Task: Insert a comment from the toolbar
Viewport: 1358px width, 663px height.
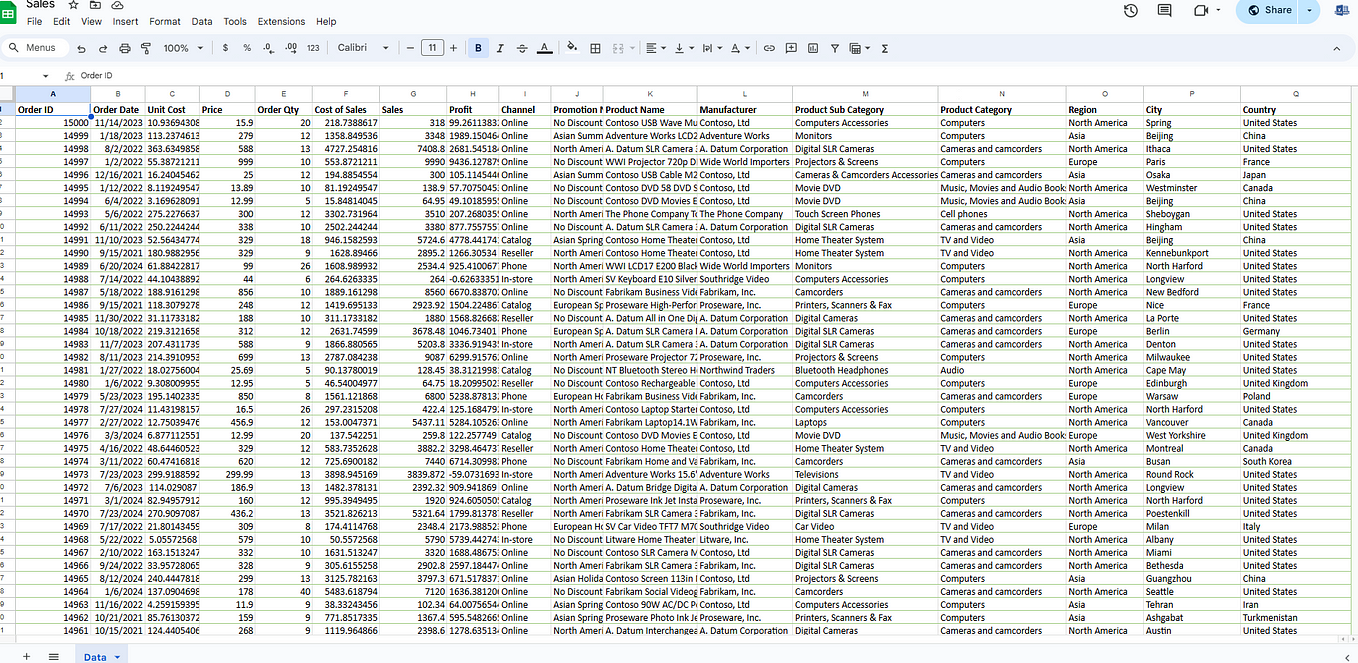Action: click(x=791, y=48)
